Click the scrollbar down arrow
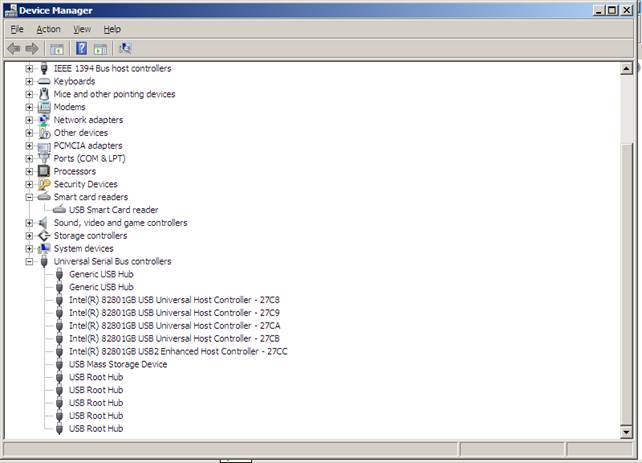 (626, 432)
